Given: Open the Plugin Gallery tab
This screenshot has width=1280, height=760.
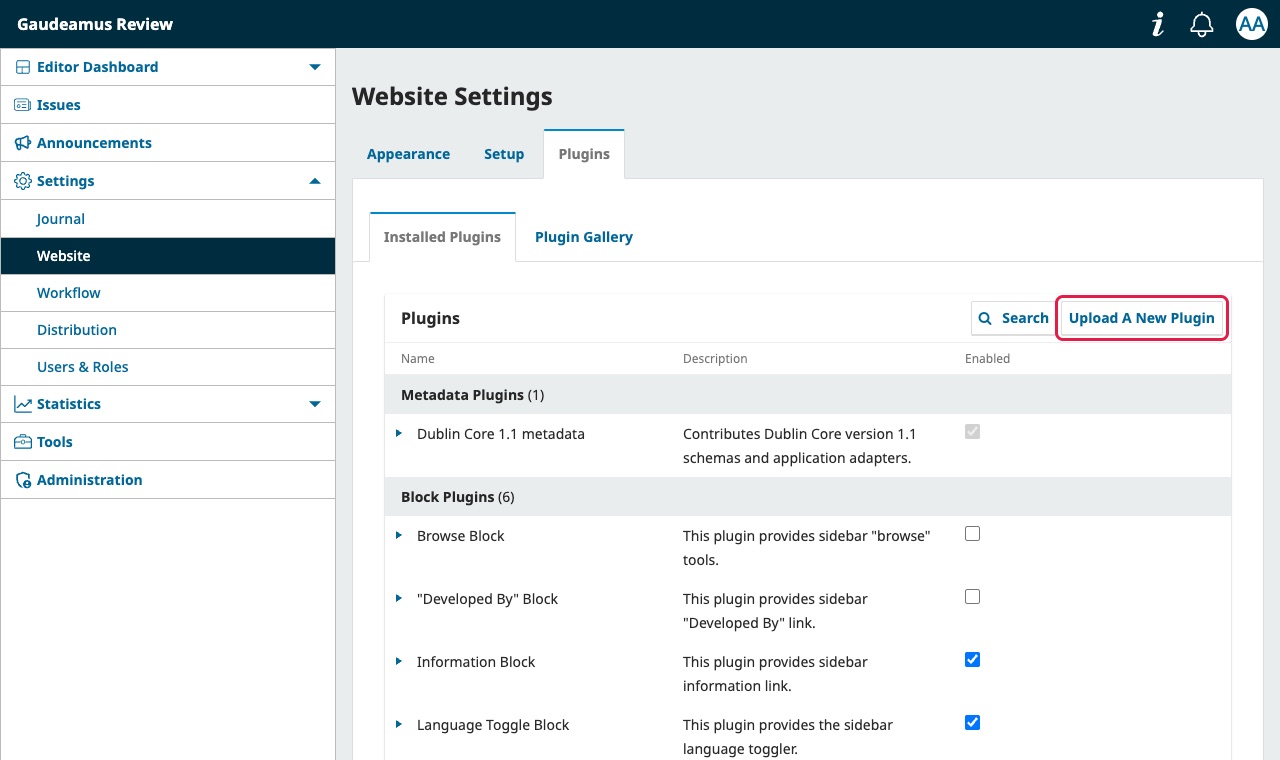Looking at the screenshot, I should (584, 237).
